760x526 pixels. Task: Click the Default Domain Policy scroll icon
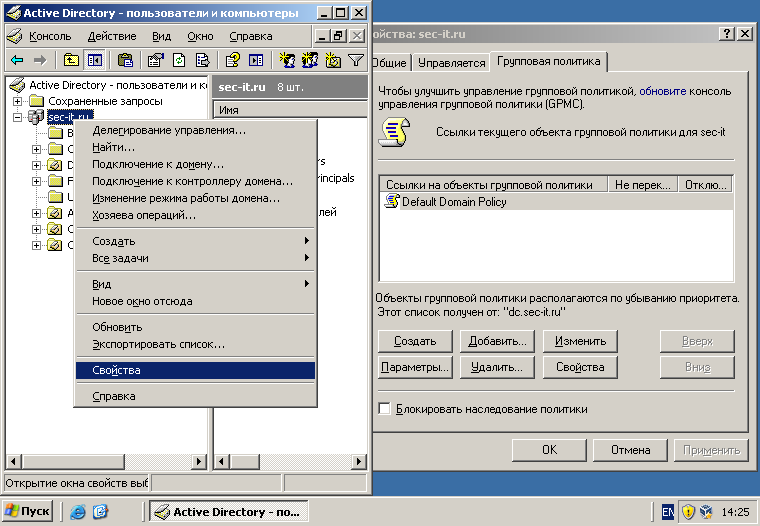click(x=392, y=201)
